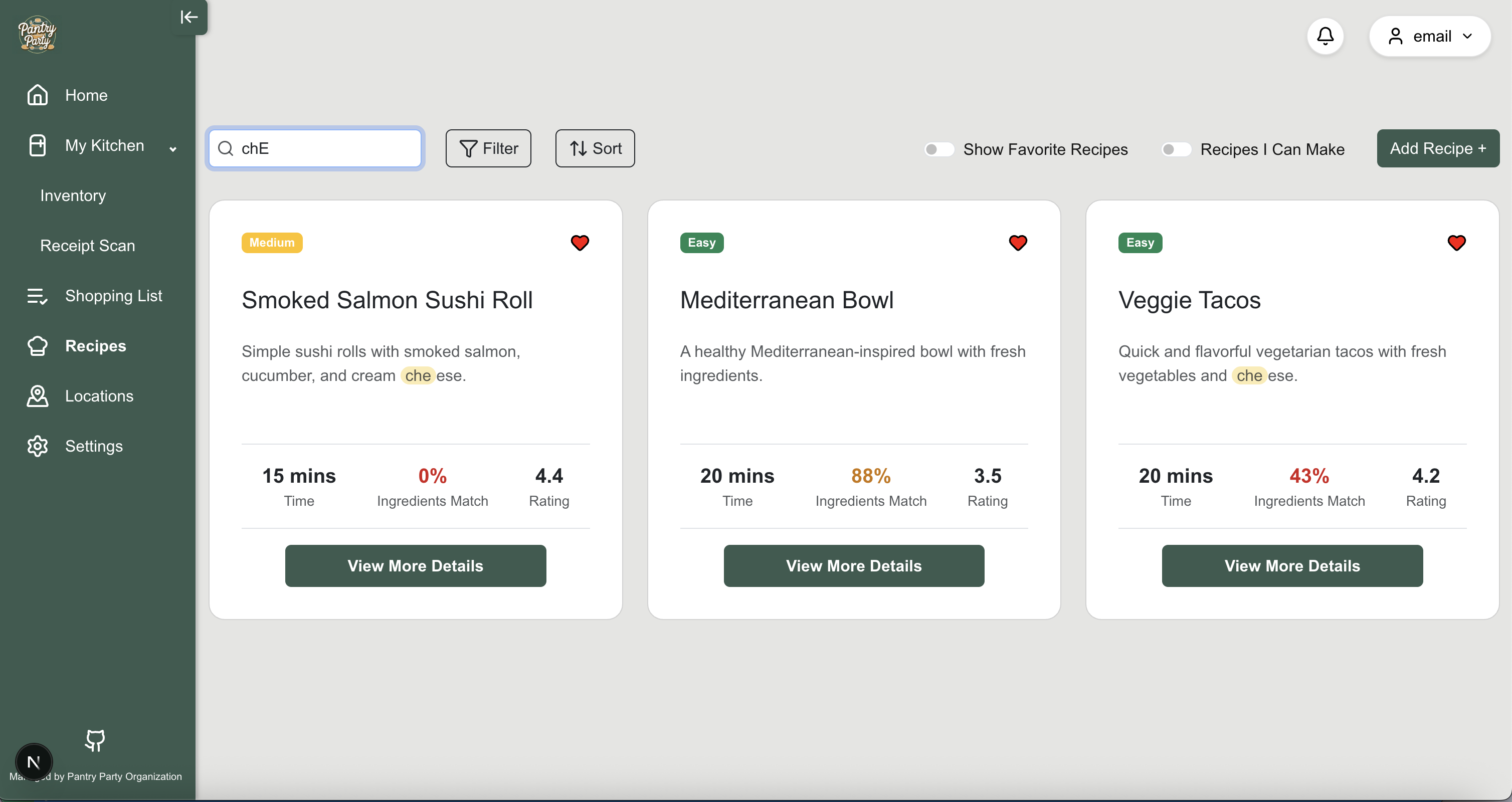The width and height of the screenshot is (1512, 802).
Task: Click the Shopping List checklist icon
Action: click(x=38, y=296)
